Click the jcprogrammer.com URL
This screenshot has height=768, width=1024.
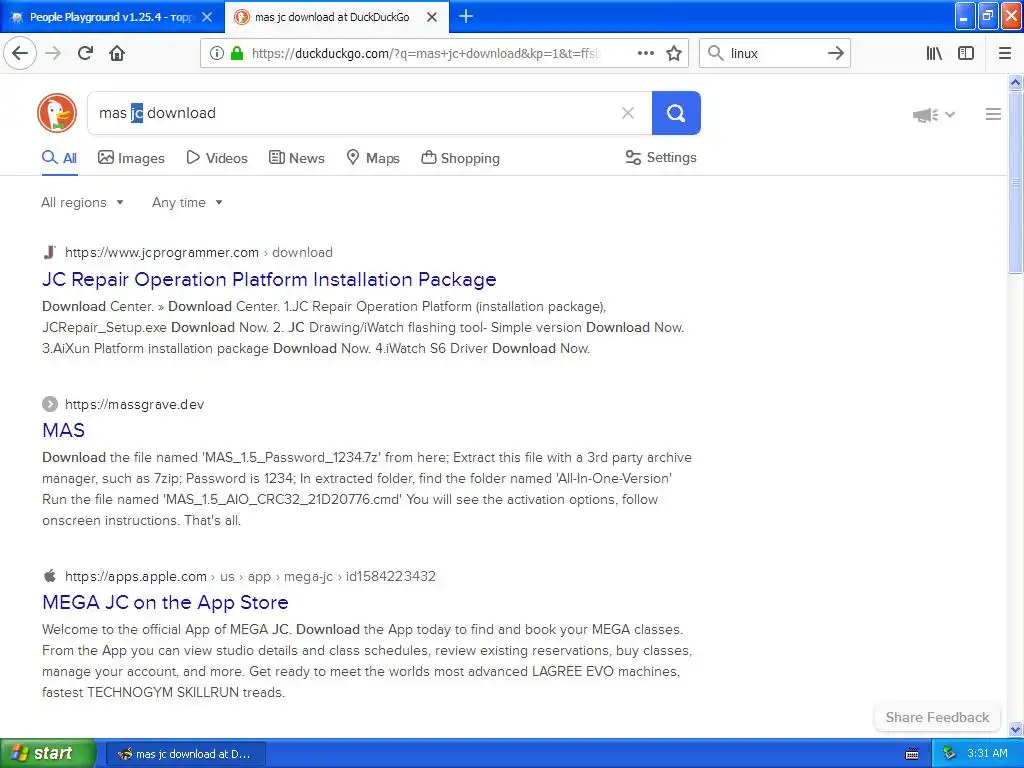[162, 252]
